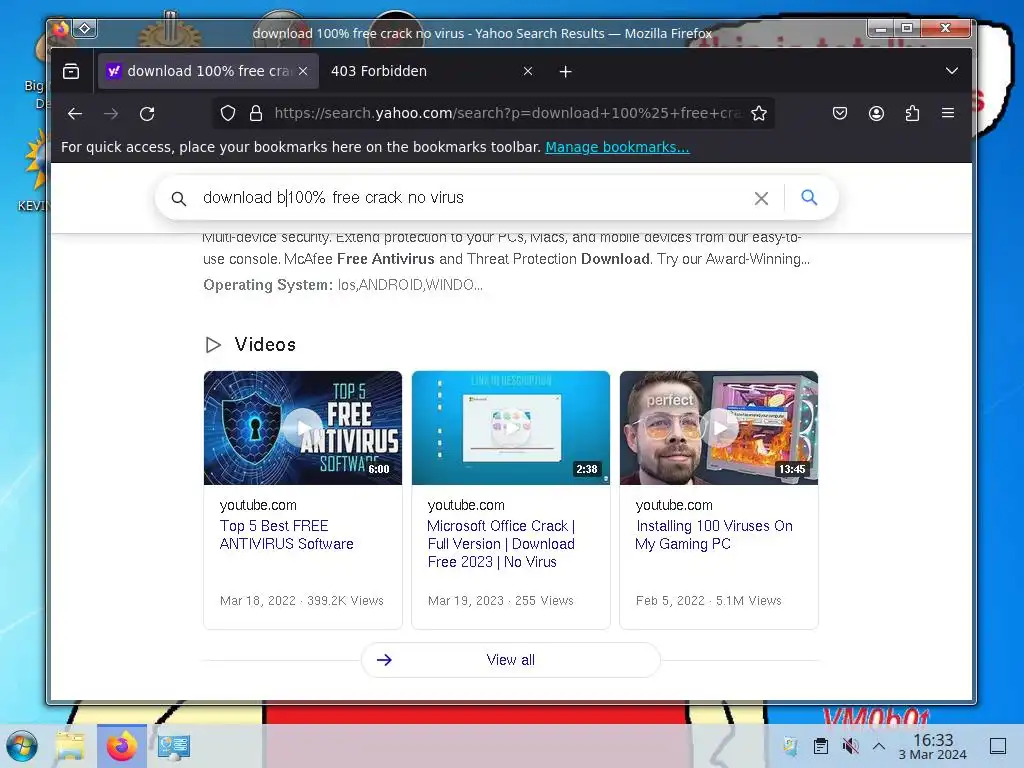
Task: Open Installing 100 Viruses On My Gaming PC link
Action: 714,535
